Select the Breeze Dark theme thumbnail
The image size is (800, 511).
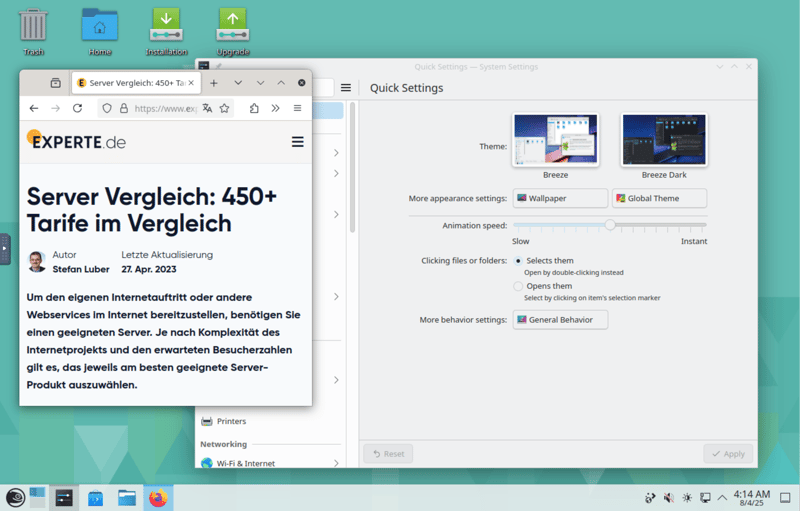[x=664, y=139]
